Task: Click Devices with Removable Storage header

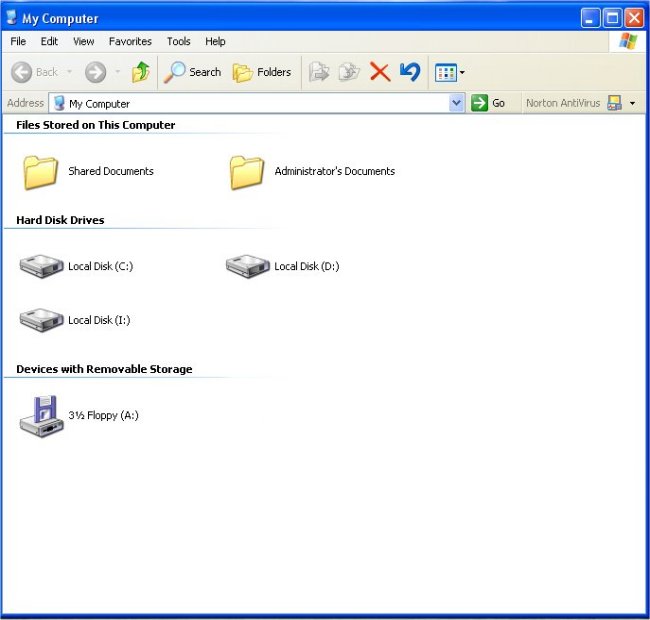Action: click(104, 369)
